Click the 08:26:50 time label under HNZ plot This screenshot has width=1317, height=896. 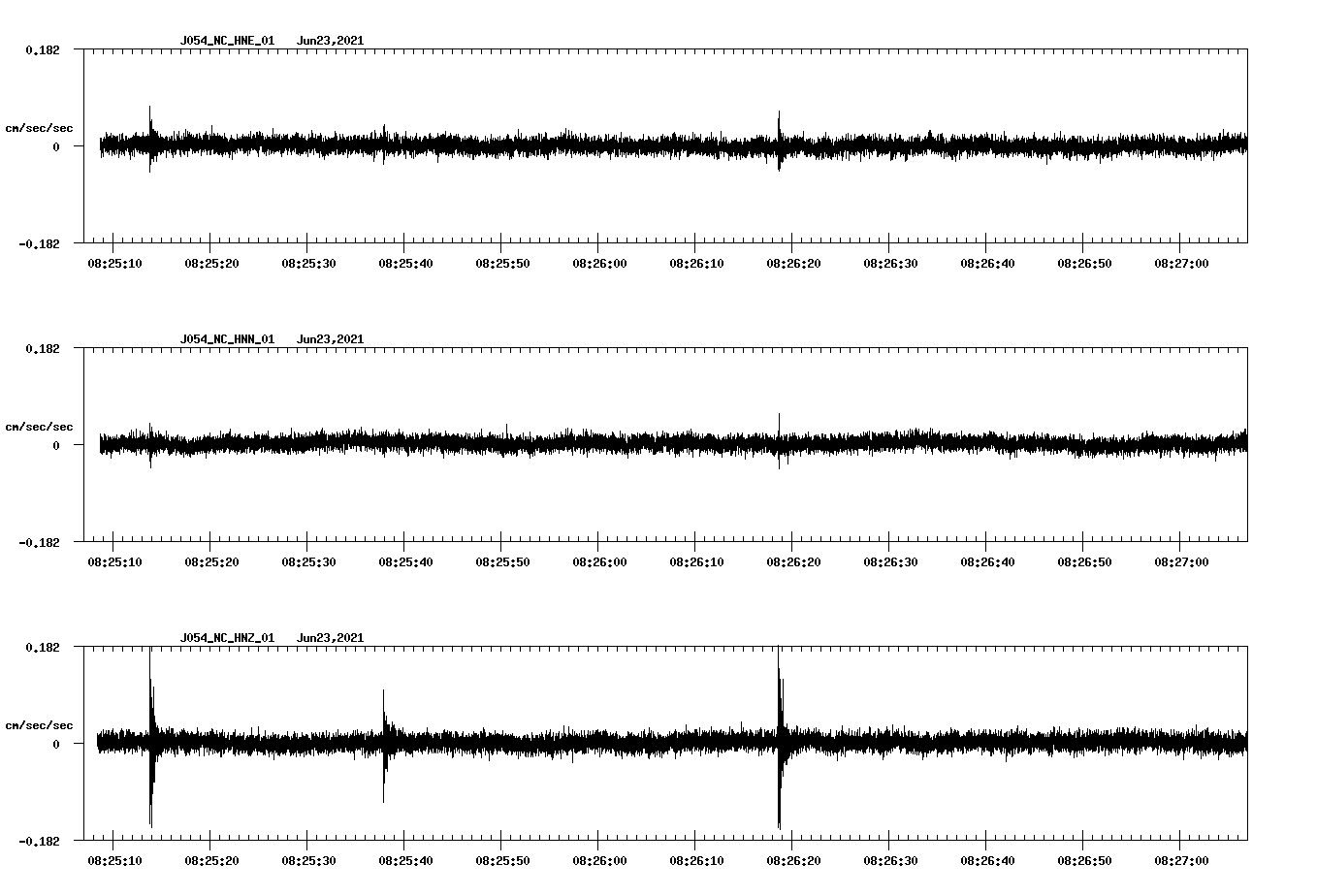(1084, 861)
